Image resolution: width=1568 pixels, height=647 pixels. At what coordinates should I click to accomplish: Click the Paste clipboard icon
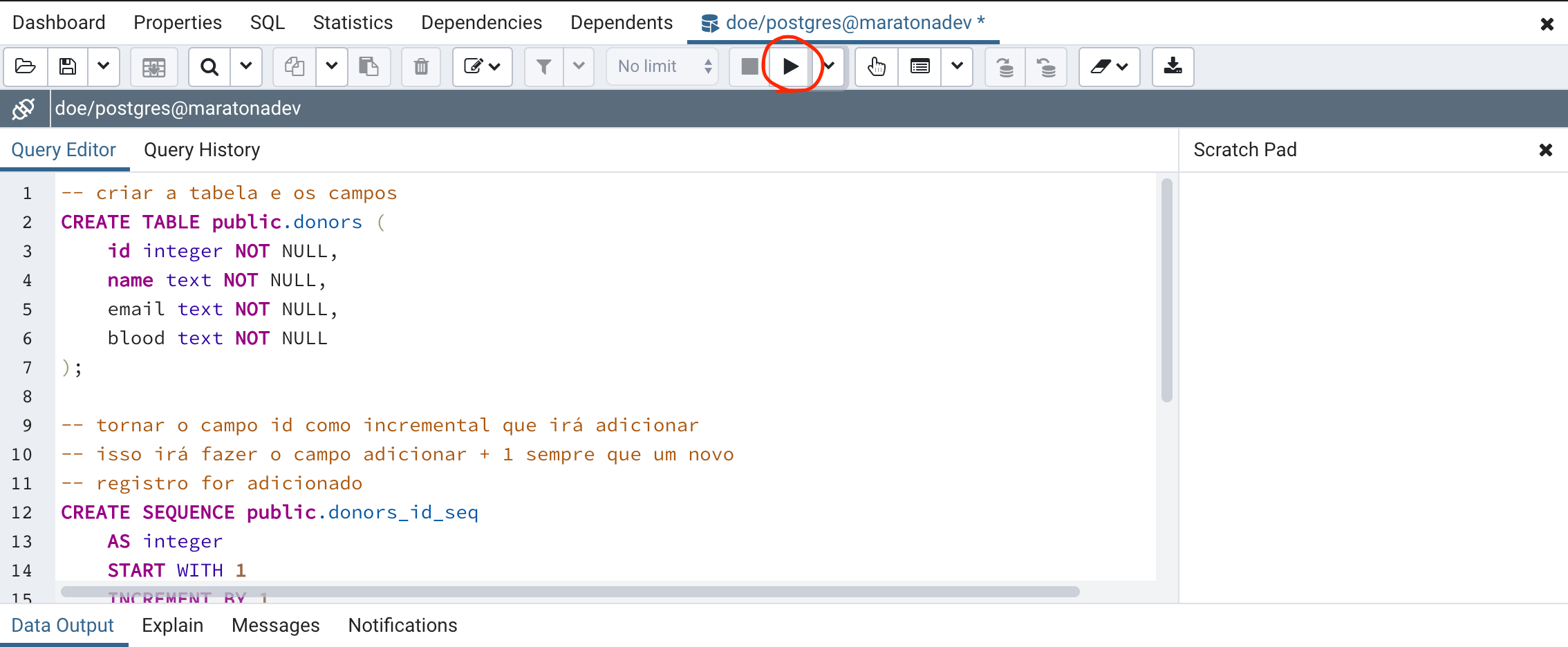(x=368, y=66)
